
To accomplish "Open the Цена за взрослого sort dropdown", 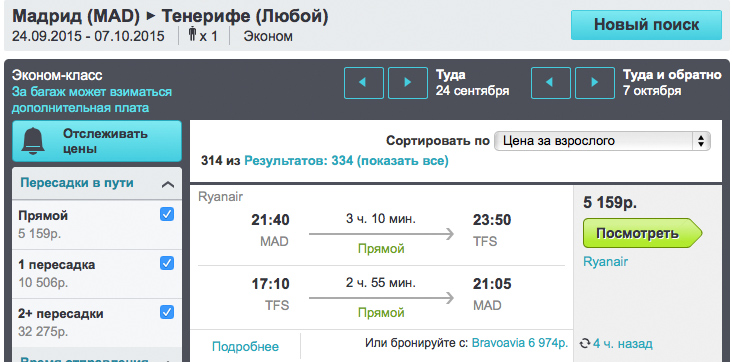I will (602, 141).
